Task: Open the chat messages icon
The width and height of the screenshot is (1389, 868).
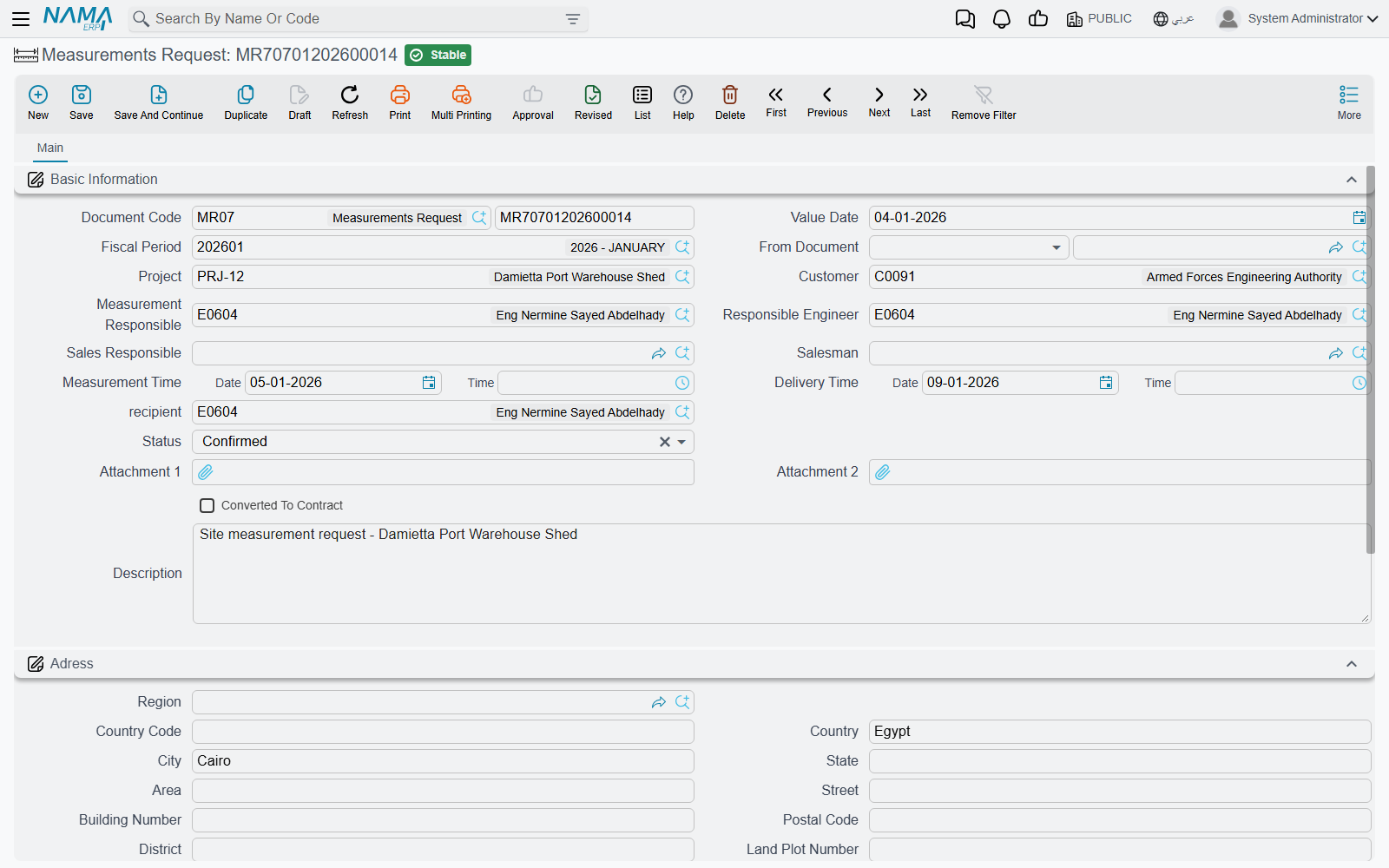Action: [x=964, y=19]
